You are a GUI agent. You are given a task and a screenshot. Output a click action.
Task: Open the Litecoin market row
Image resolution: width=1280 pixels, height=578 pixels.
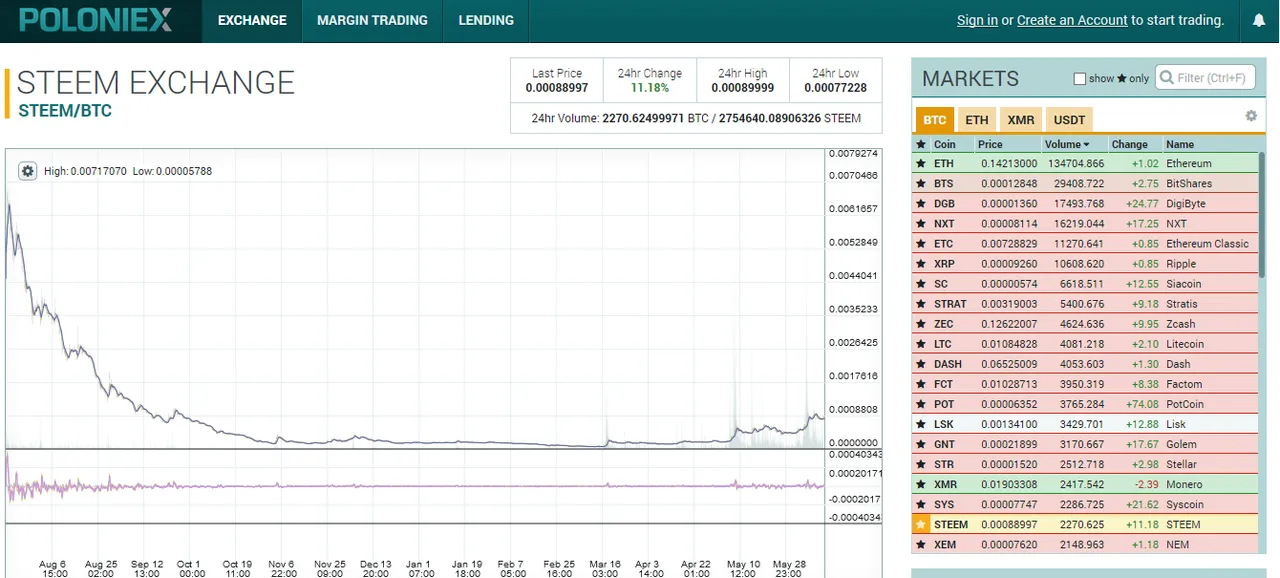click(1085, 344)
